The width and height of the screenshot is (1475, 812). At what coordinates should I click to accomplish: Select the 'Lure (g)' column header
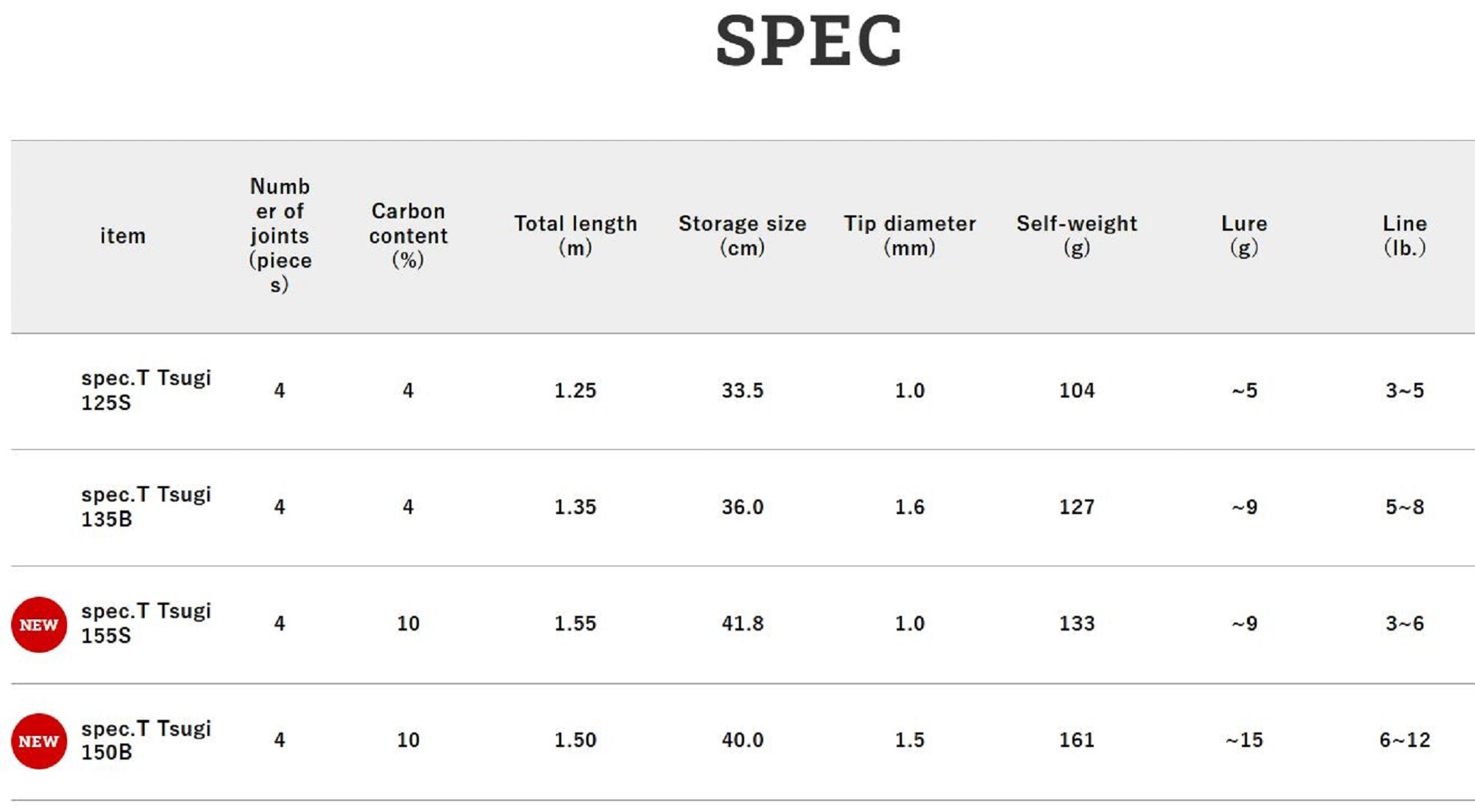click(1244, 235)
